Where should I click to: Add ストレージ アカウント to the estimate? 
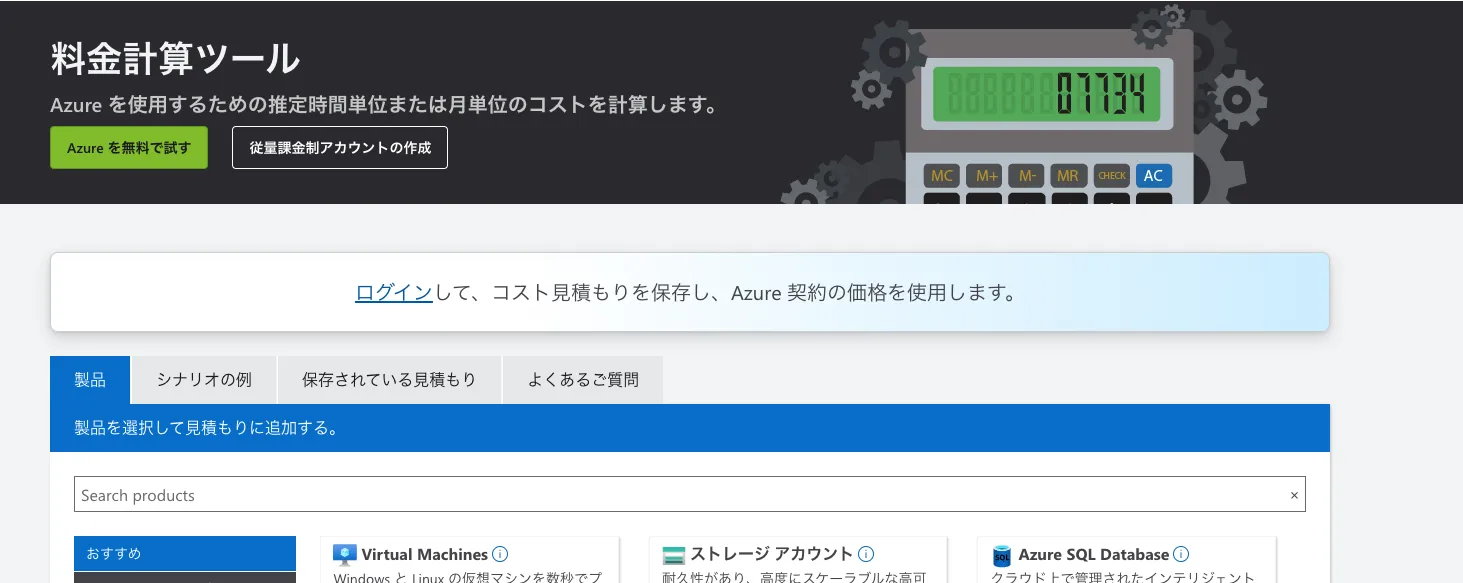pyautogui.click(x=798, y=560)
